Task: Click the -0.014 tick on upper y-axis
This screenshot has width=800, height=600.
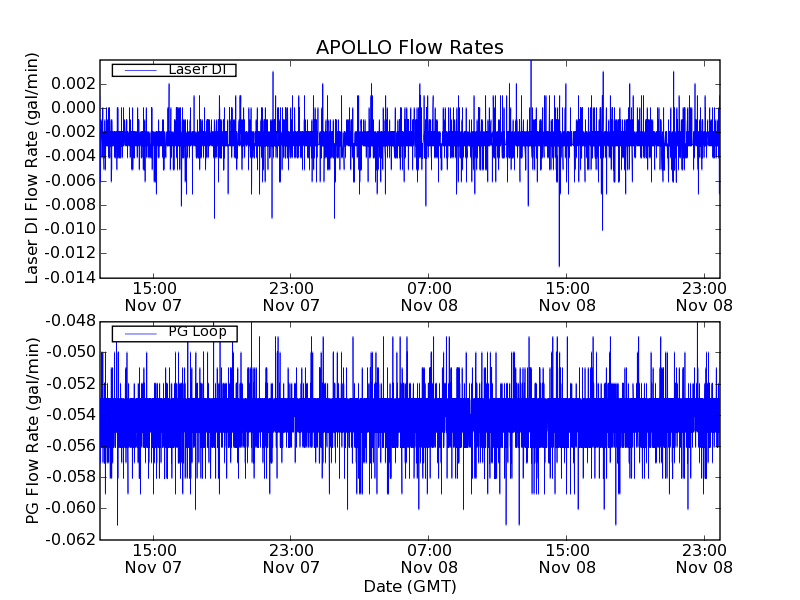Action: [68, 277]
